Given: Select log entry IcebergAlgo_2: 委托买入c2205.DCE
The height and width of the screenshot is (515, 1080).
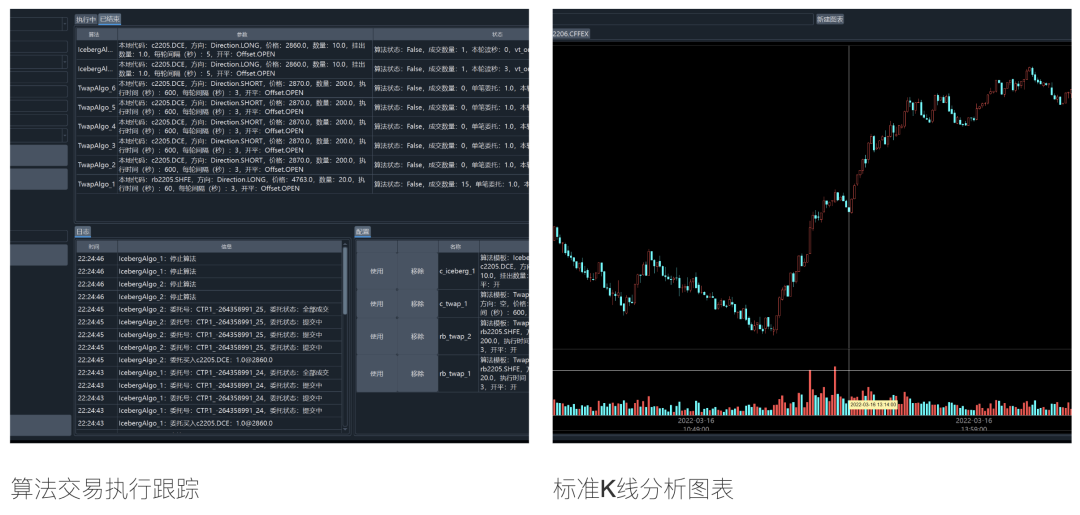Looking at the screenshot, I should click(x=209, y=359).
